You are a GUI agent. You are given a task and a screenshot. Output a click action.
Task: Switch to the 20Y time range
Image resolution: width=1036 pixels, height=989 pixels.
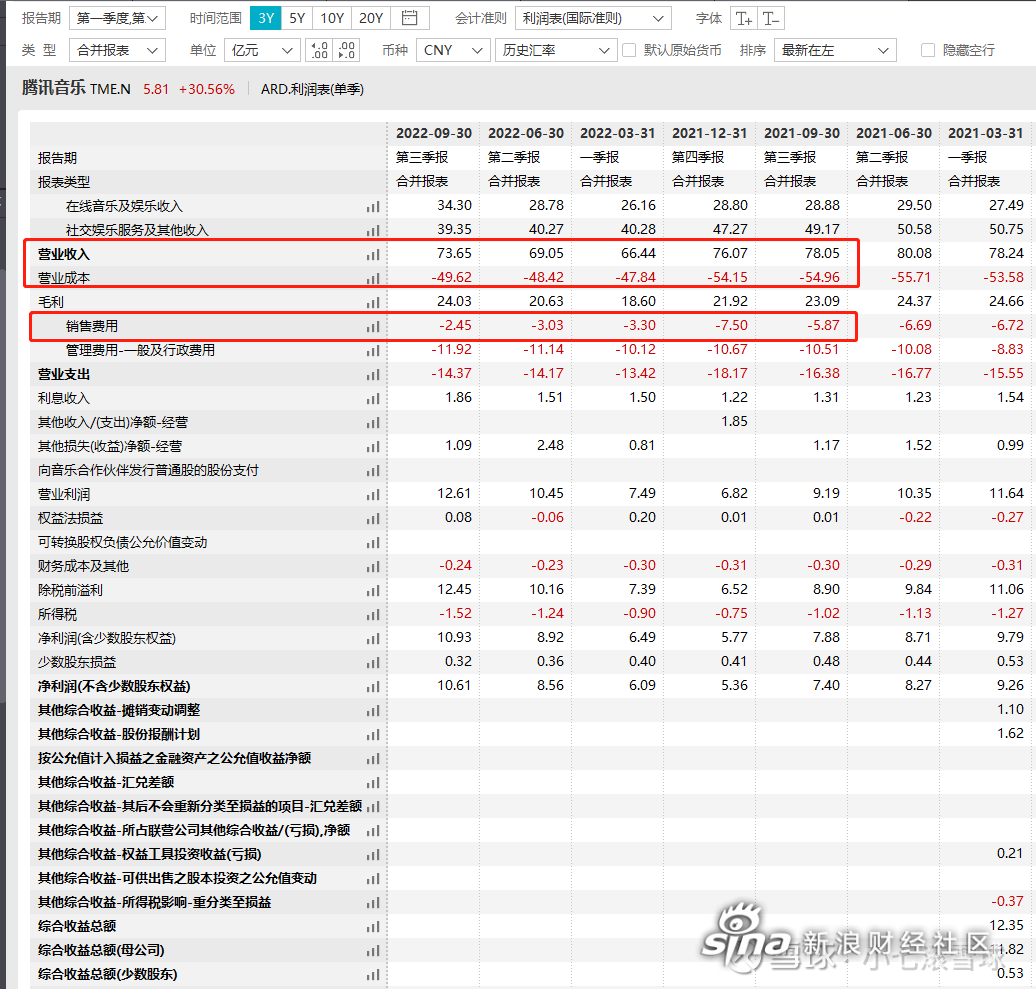pos(371,18)
